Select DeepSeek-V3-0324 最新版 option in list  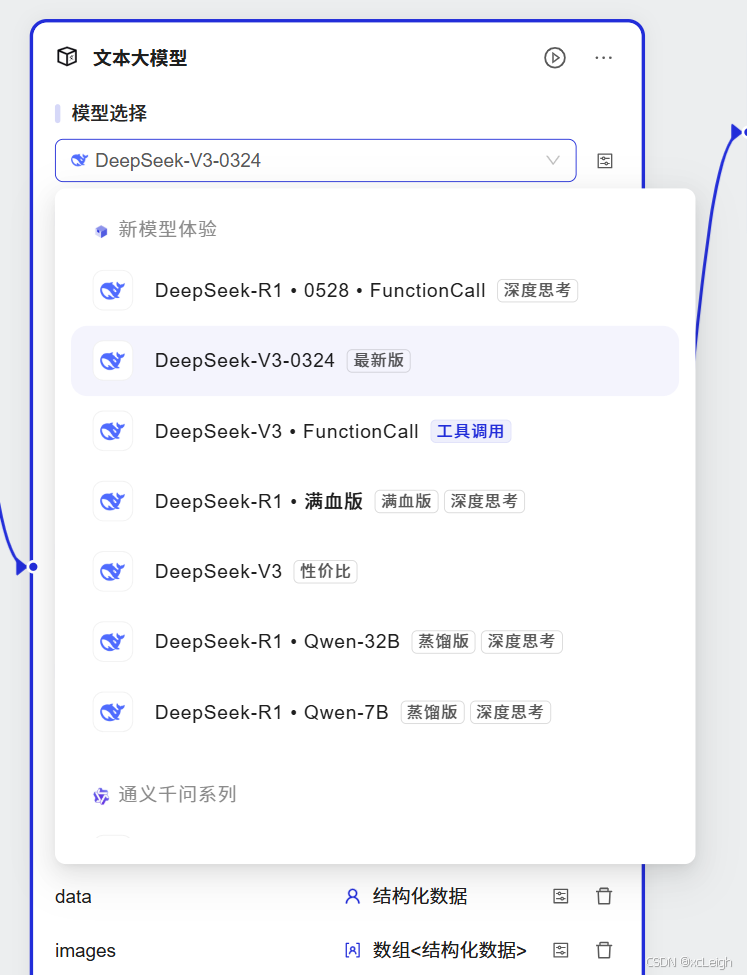pyautogui.click(x=374, y=361)
